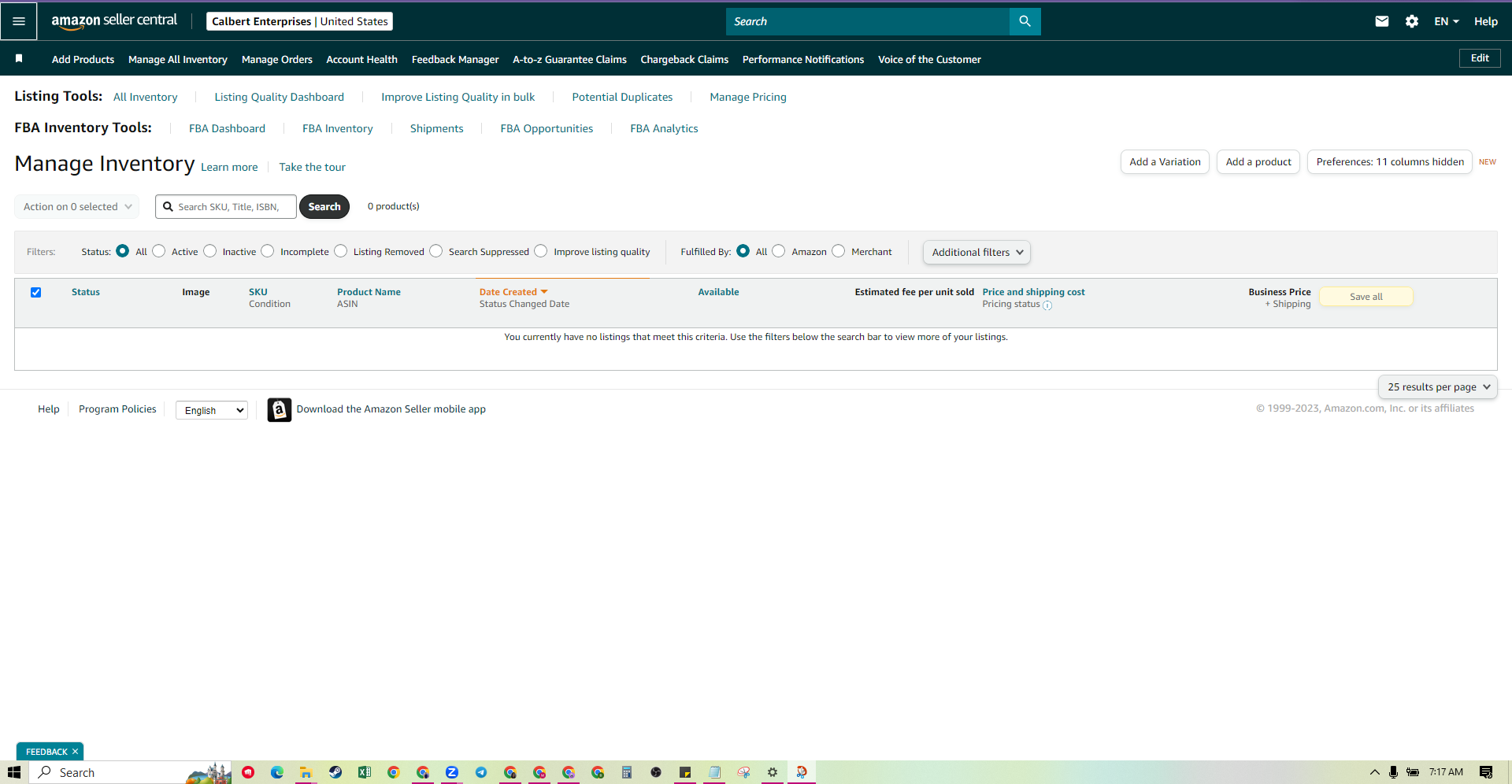Go to Manage All Inventory in the nav bar
Image resolution: width=1512 pixels, height=784 pixels.
click(178, 59)
